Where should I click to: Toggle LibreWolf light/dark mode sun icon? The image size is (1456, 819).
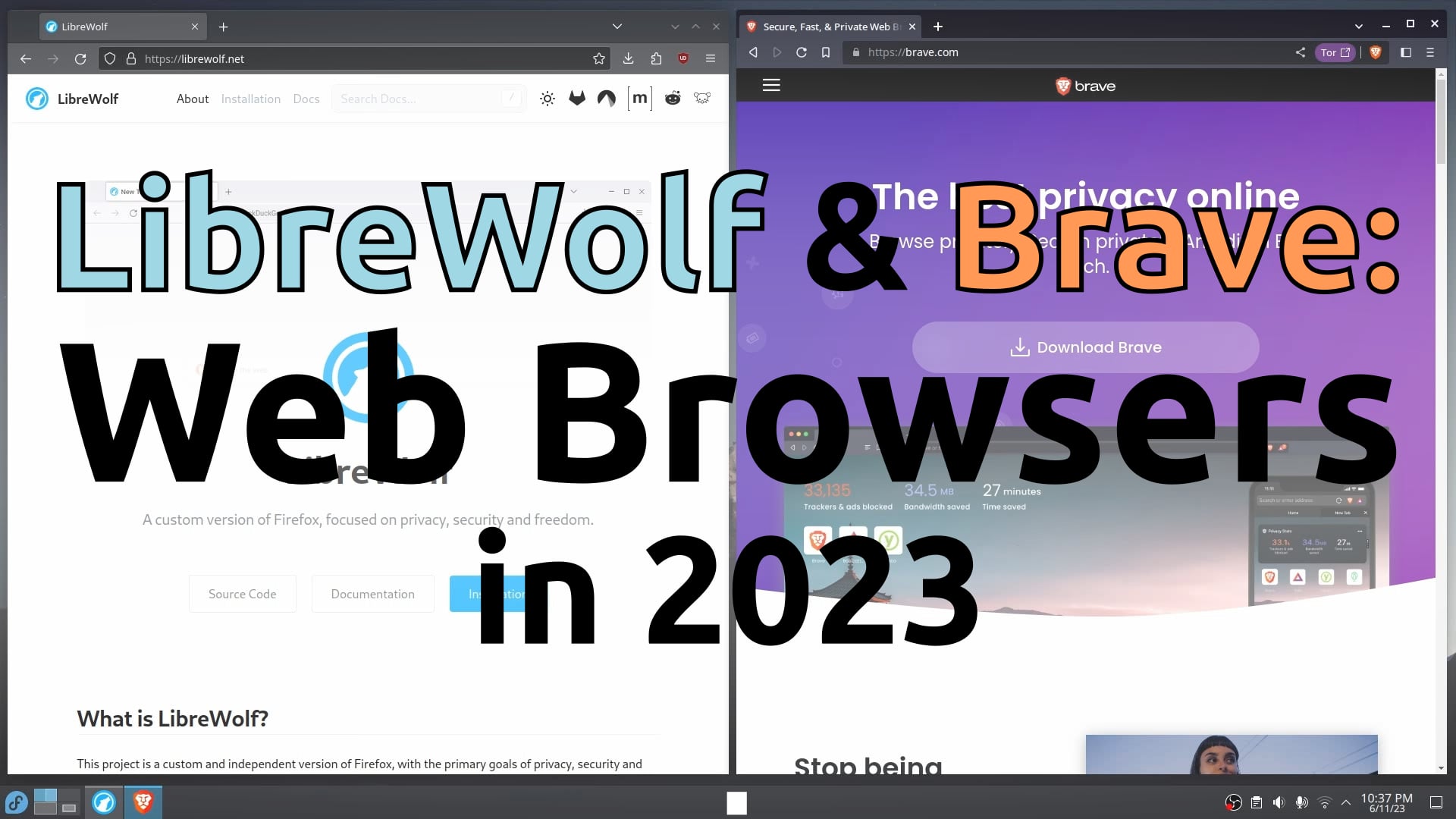[x=547, y=98]
